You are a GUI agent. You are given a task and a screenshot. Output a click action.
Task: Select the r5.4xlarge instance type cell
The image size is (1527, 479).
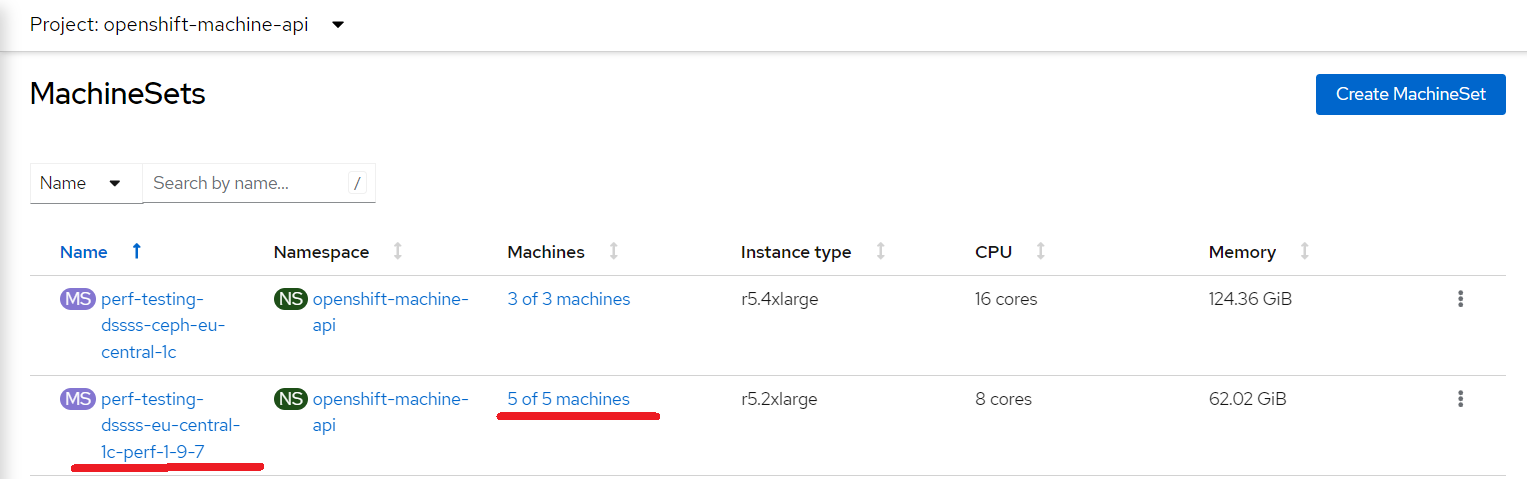780,299
